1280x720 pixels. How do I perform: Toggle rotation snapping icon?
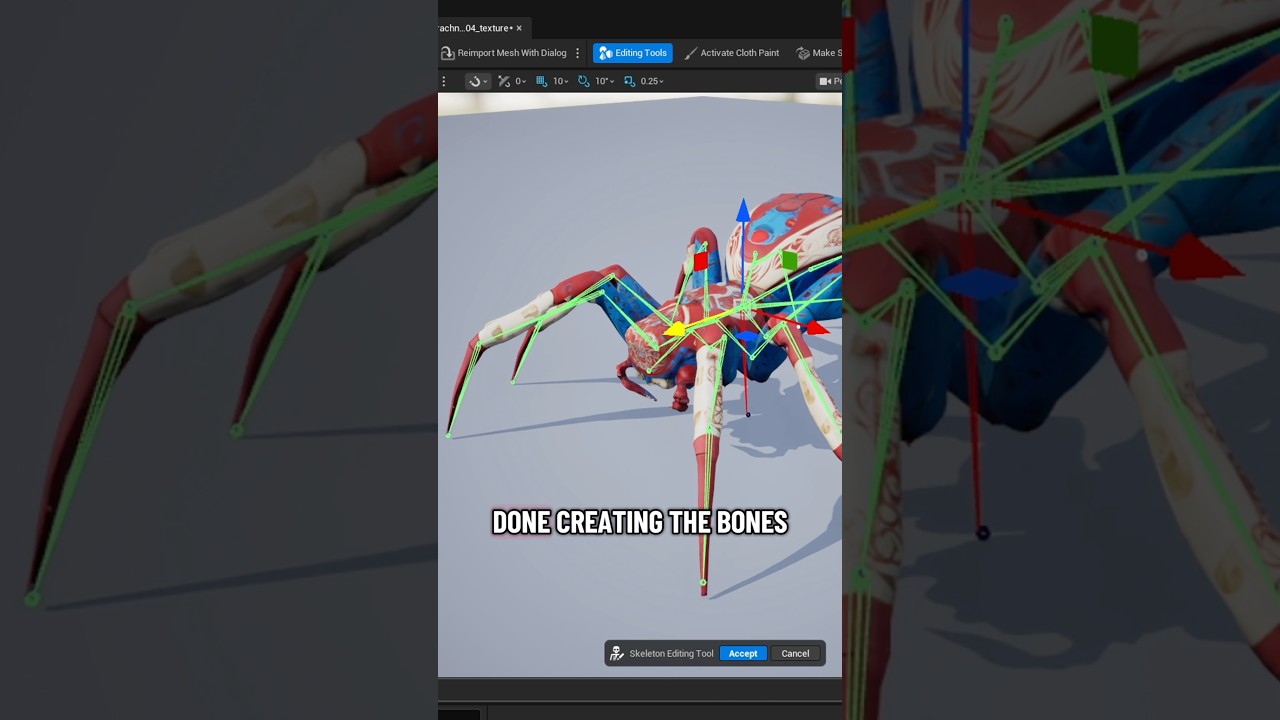pos(584,81)
